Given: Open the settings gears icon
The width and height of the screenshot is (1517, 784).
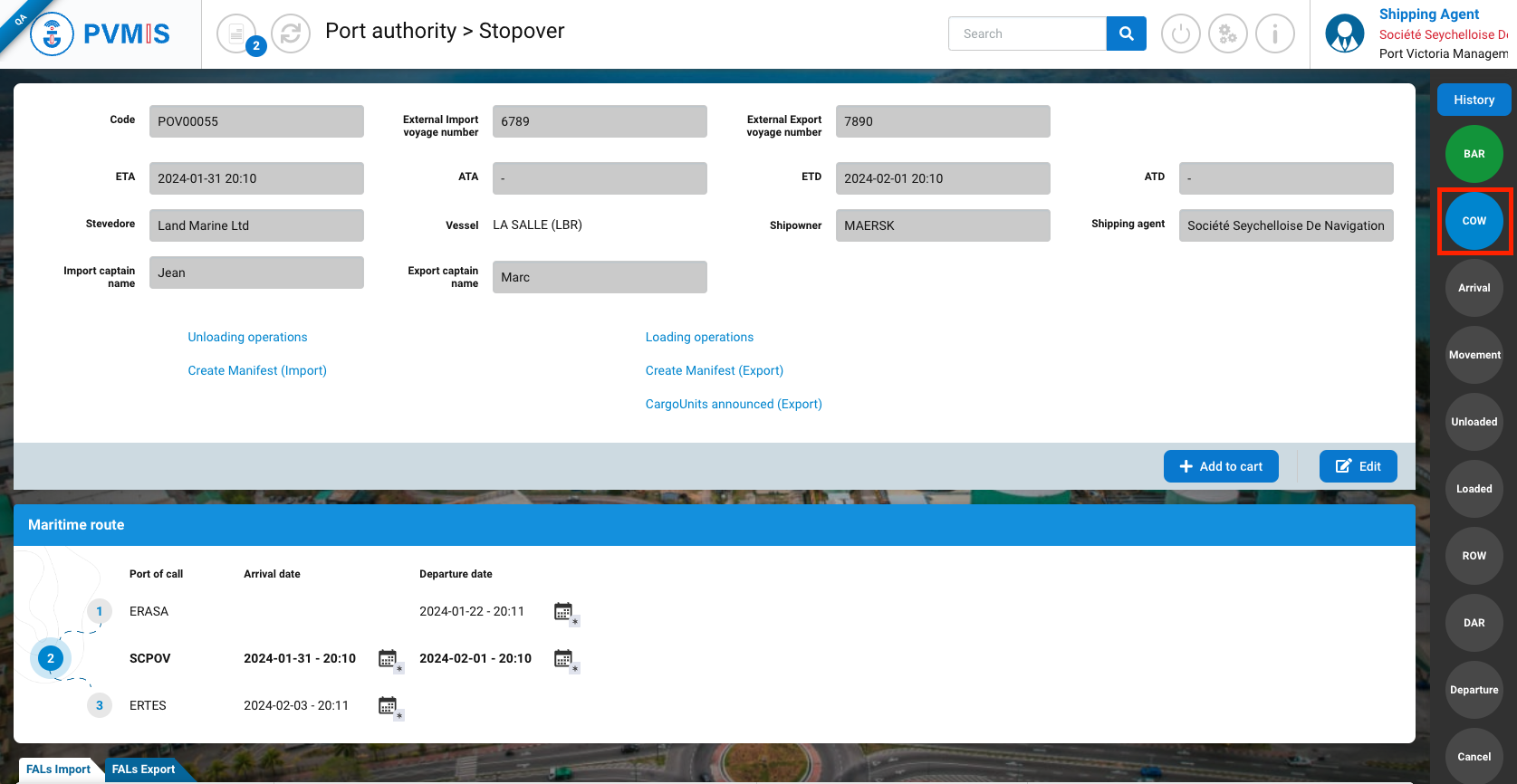Looking at the screenshot, I should pyautogui.click(x=1227, y=34).
